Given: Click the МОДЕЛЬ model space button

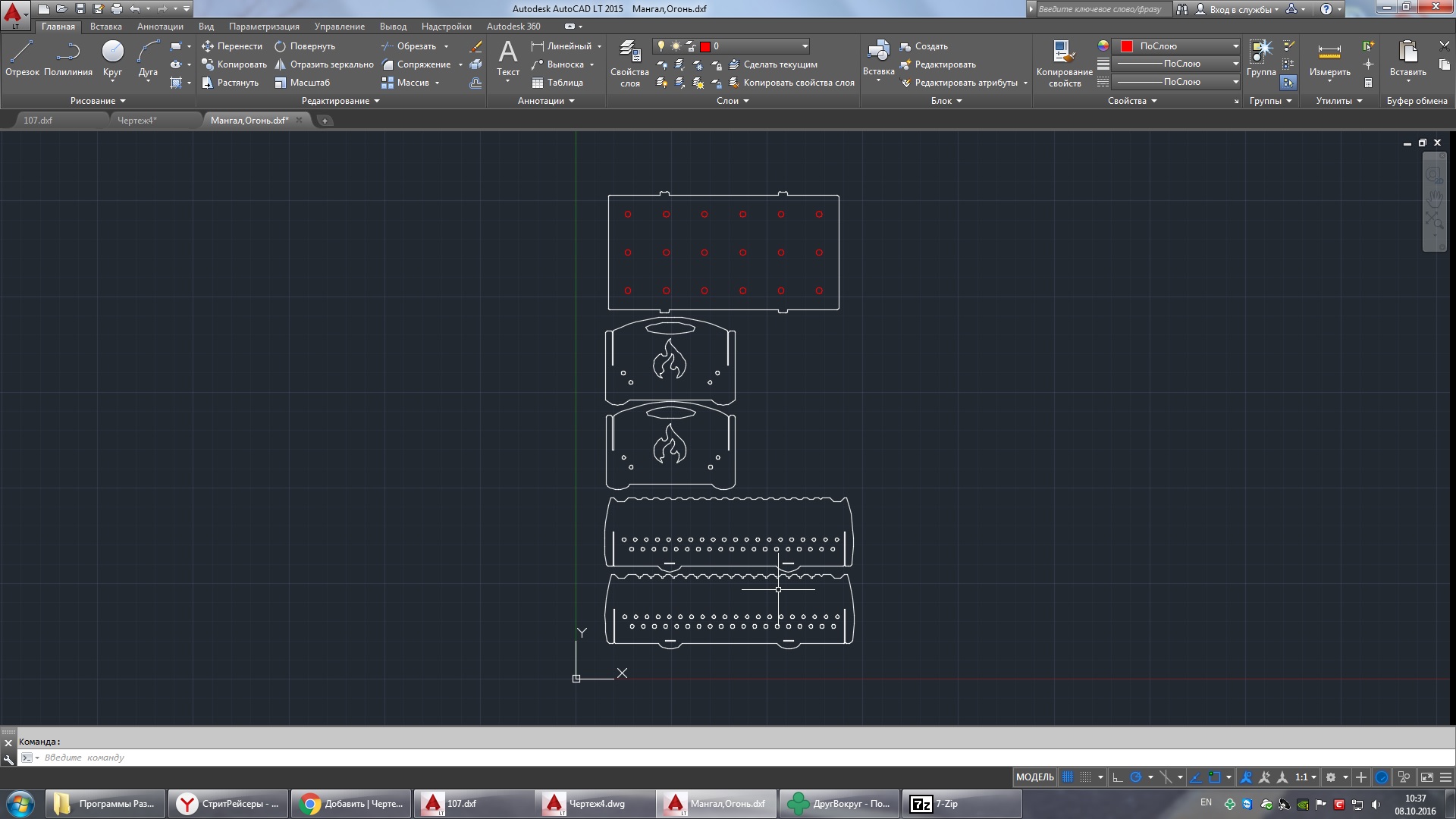Looking at the screenshot, I should click(x=1034, y=777).
